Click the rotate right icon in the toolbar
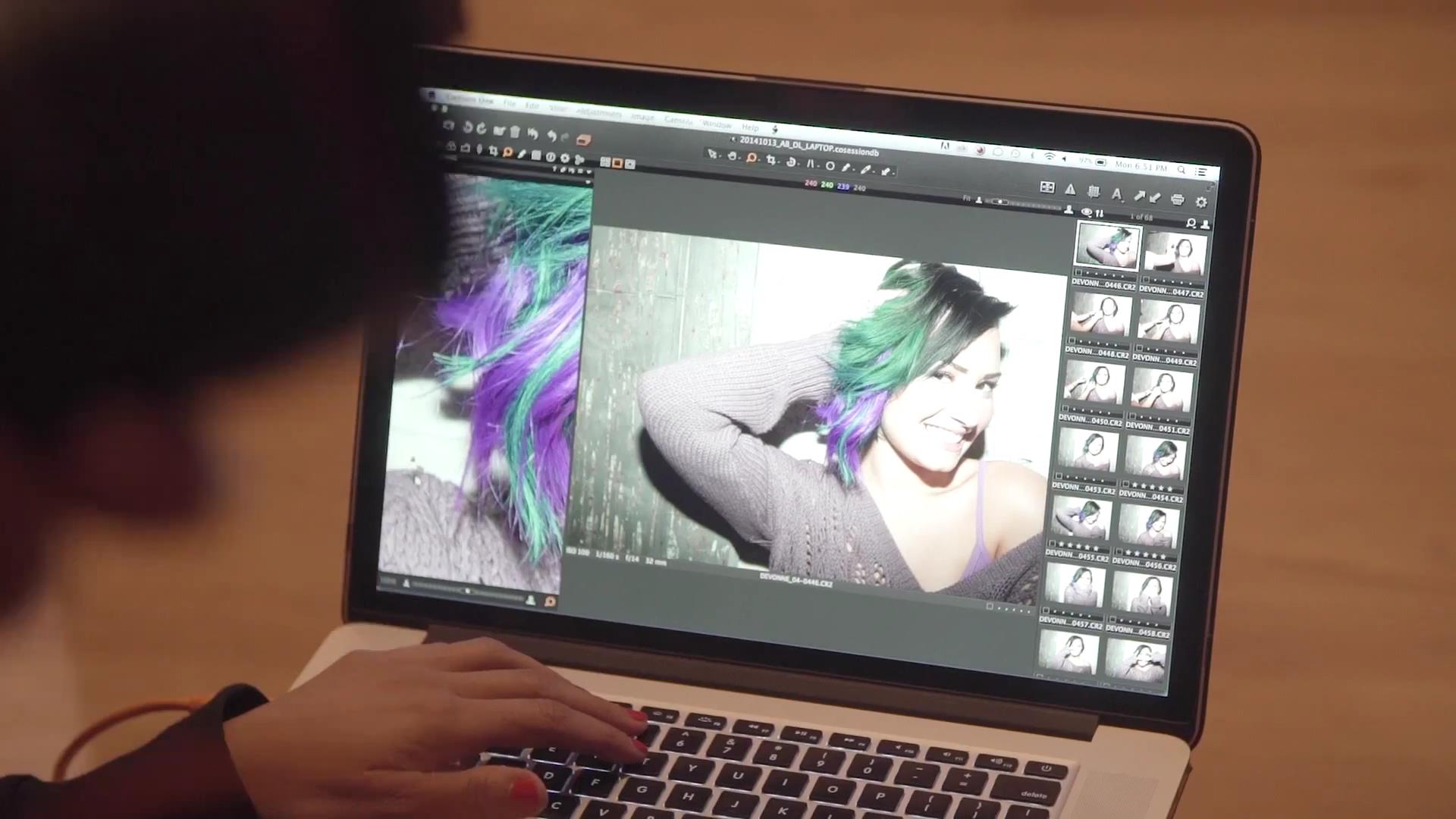This screenshot has width=1456, height=819. tap(482, 129)
